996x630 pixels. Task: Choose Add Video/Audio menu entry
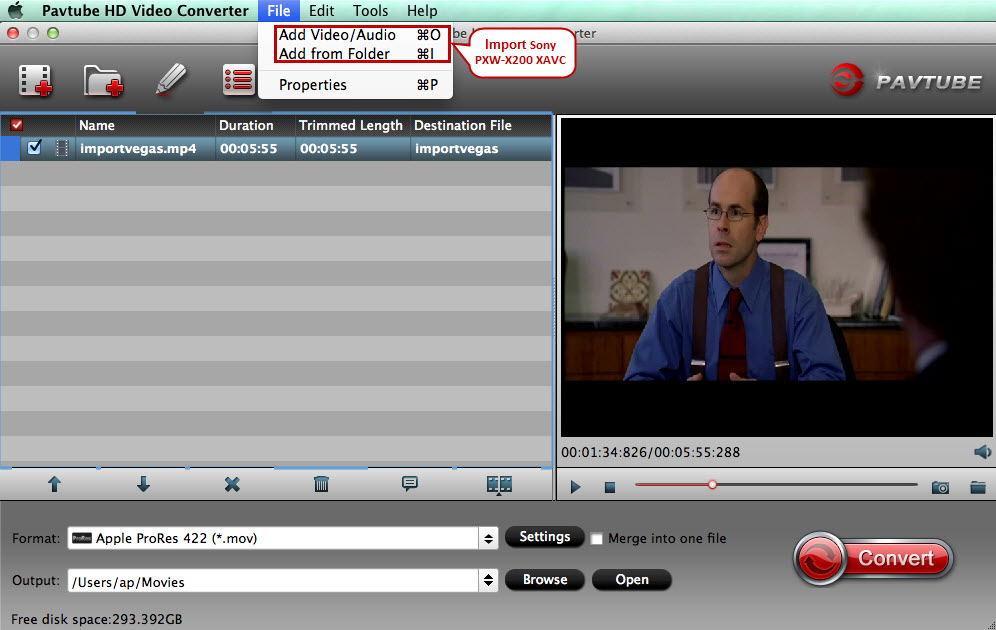(x=360, y=35)
